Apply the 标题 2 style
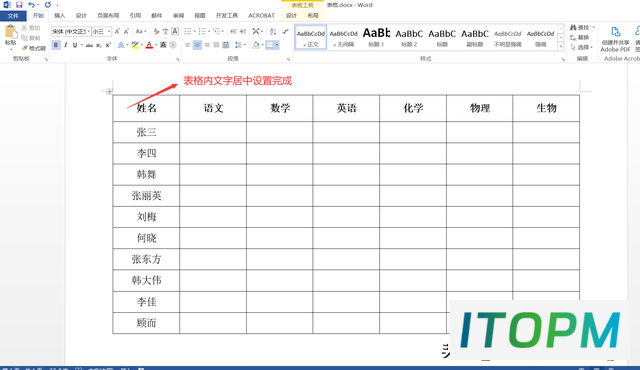 (x=409, y=37)
